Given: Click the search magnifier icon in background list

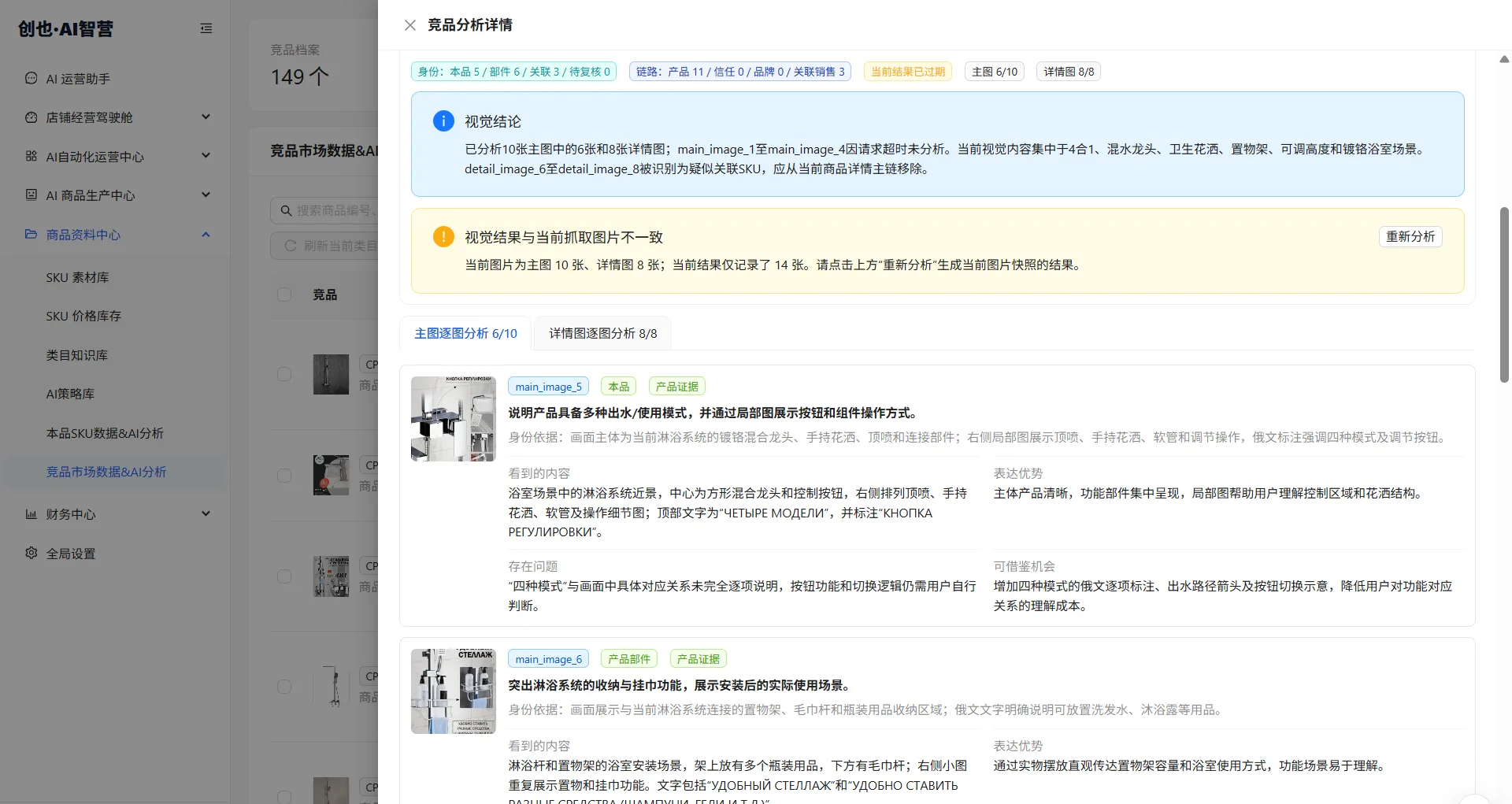Looking at the screenshot, I should point(287,210).
